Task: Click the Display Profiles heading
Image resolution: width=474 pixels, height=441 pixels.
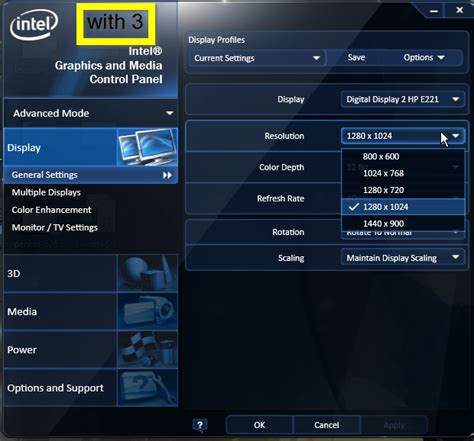Action: [216, 40]
